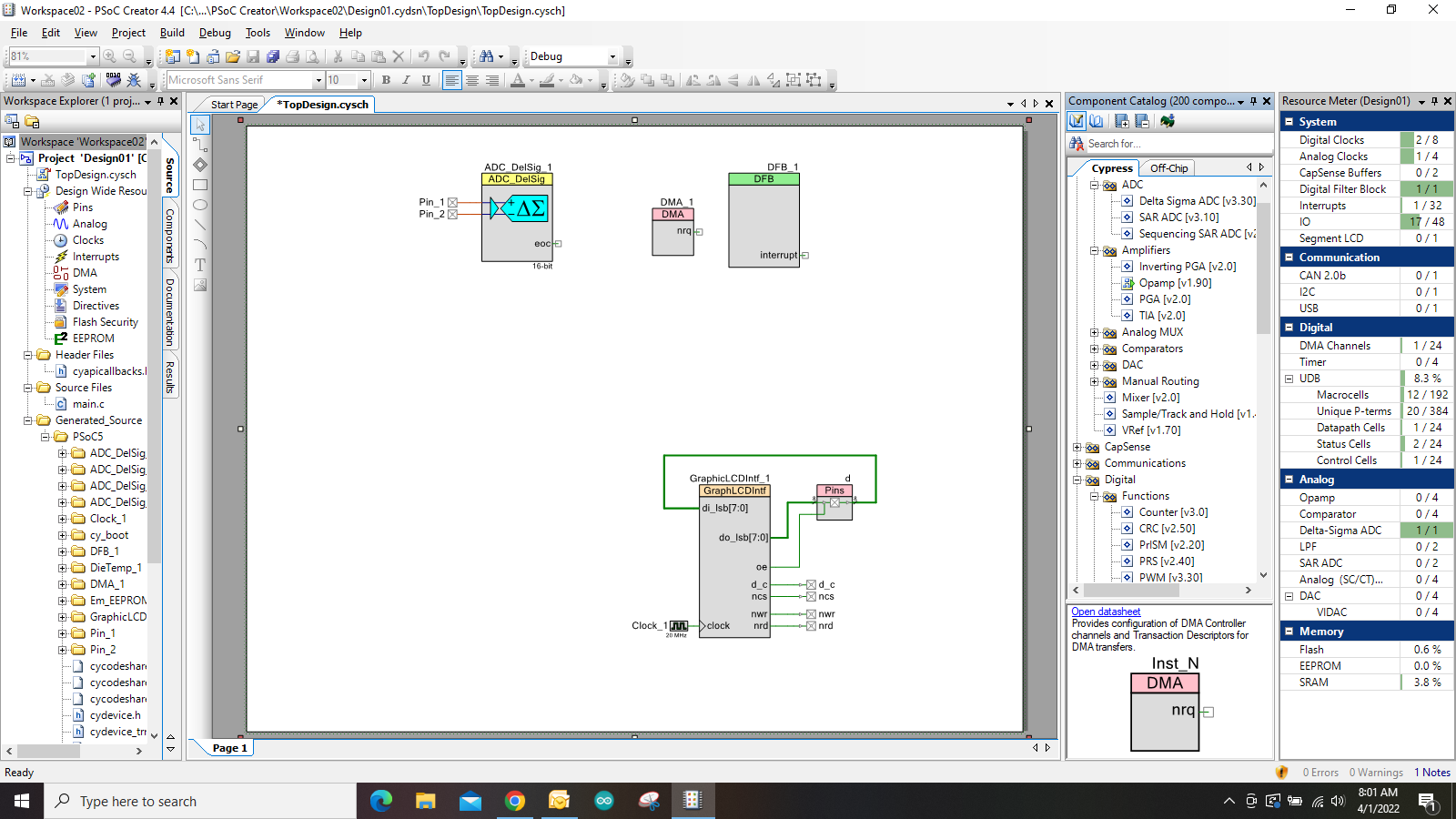Open the Results side tab

(x=170, y=378)
